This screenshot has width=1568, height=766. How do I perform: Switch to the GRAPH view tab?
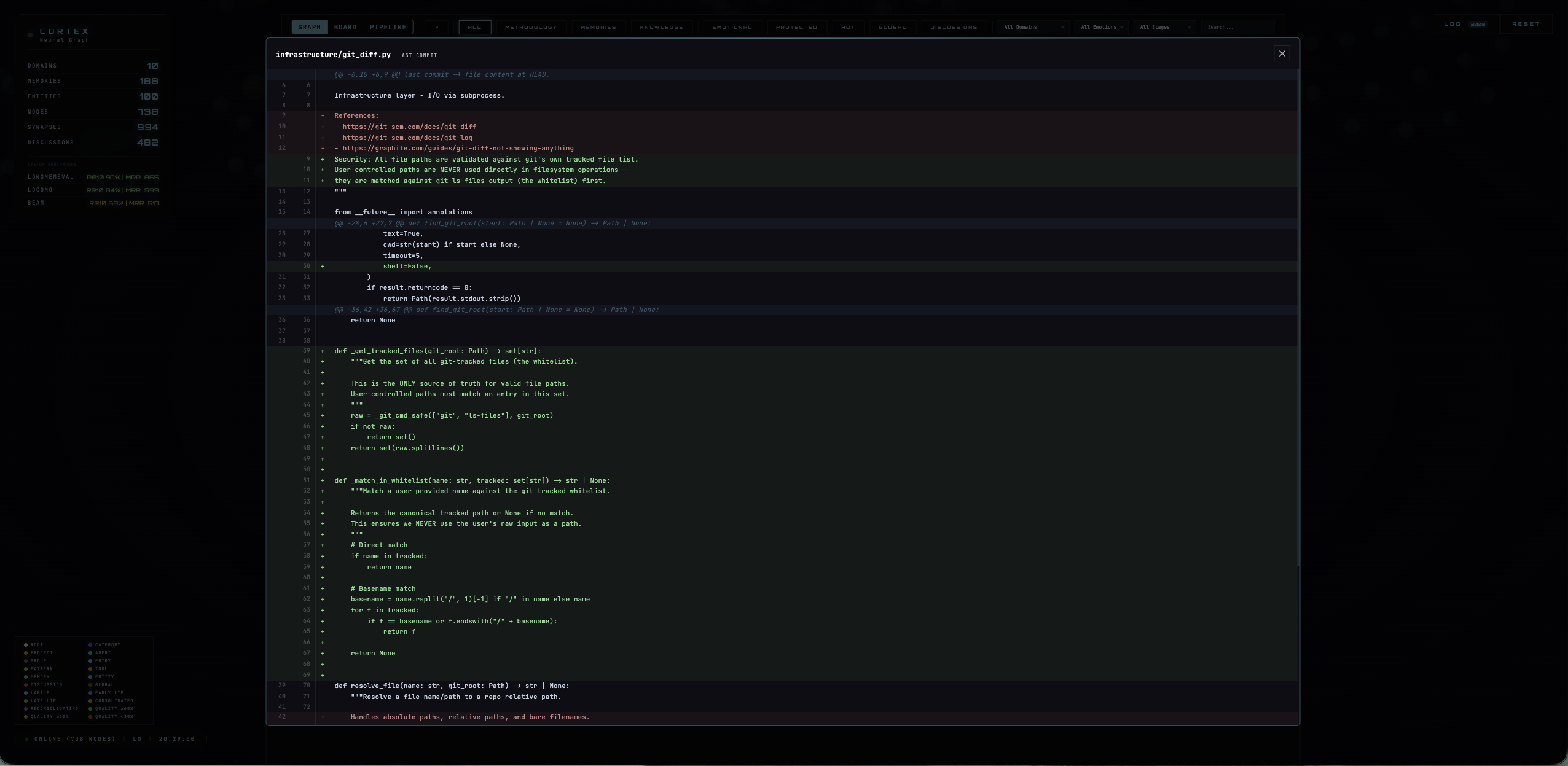[x=310, y=27]
